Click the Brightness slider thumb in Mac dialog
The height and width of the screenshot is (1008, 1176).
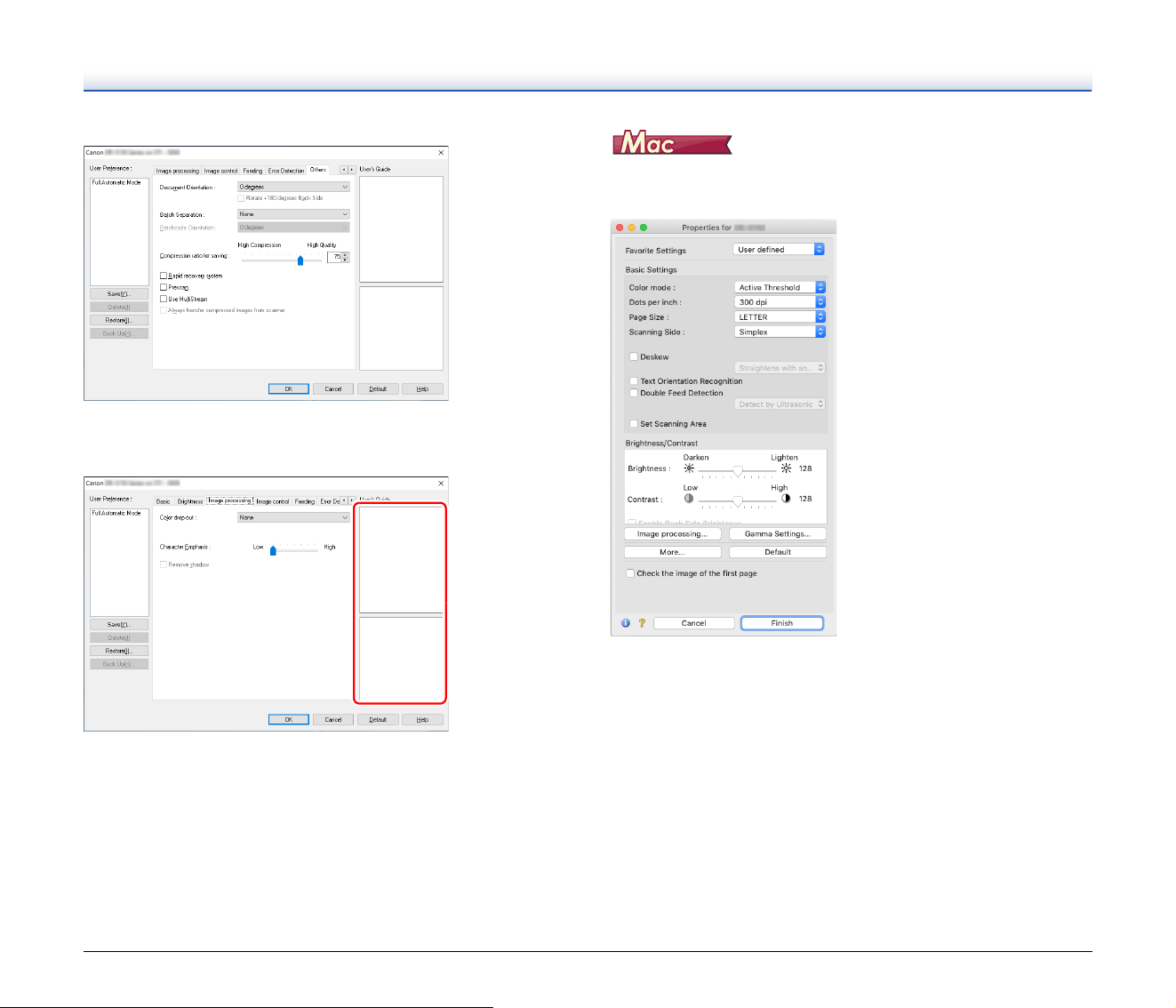pyautogui.click(x=738, y=471)
